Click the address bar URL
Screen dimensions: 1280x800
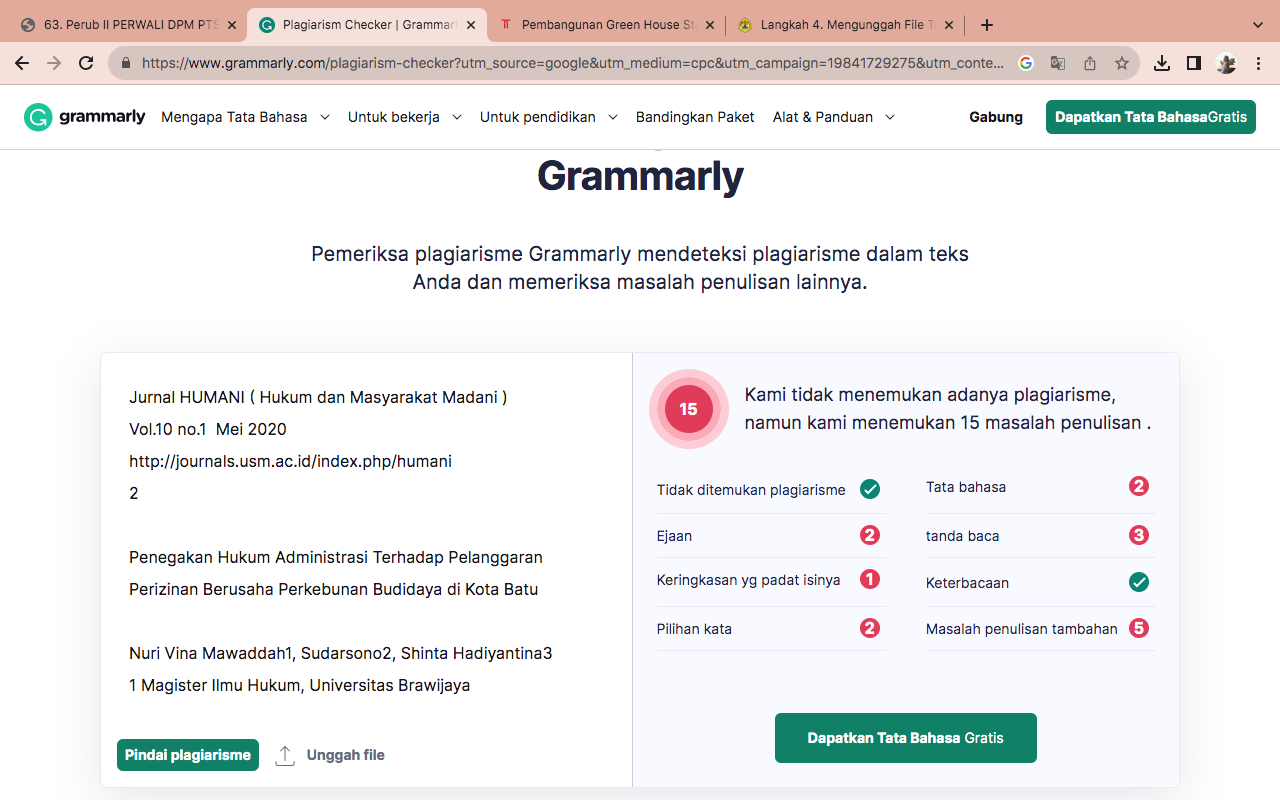[x=573, y=63]
